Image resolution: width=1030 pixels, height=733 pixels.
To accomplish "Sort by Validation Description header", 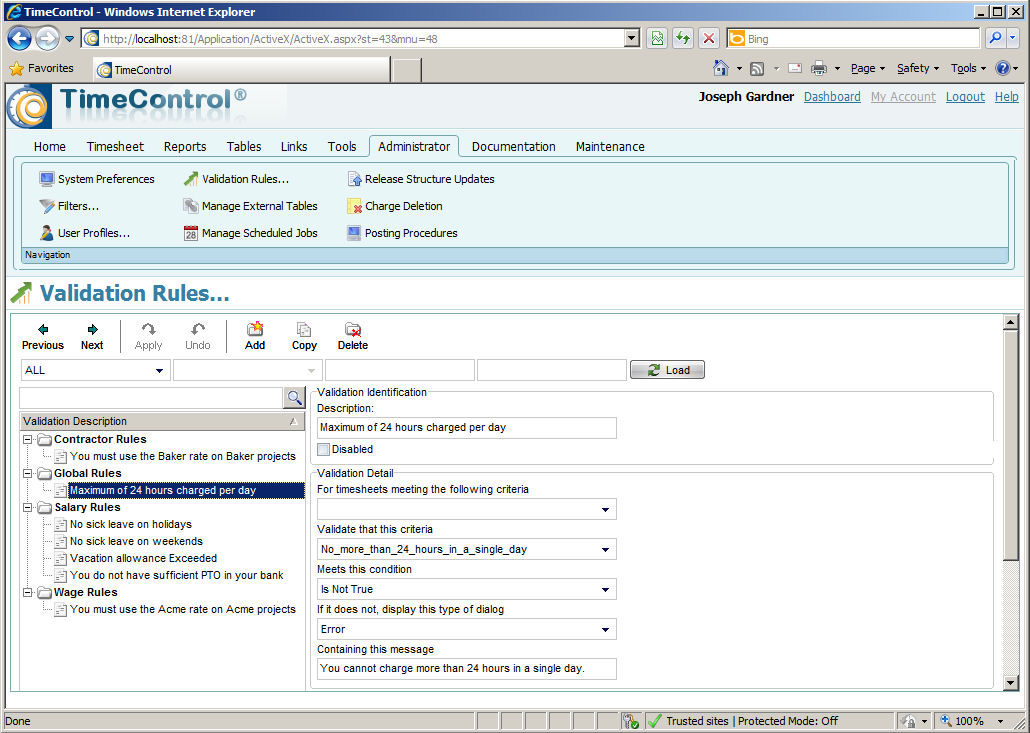I will click(162, 422).
